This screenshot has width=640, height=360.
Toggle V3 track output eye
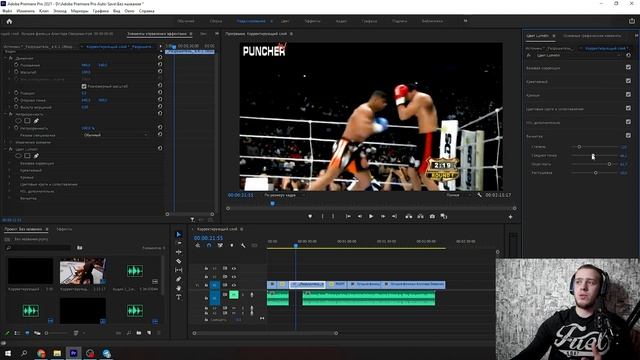(x=234, y=268)
